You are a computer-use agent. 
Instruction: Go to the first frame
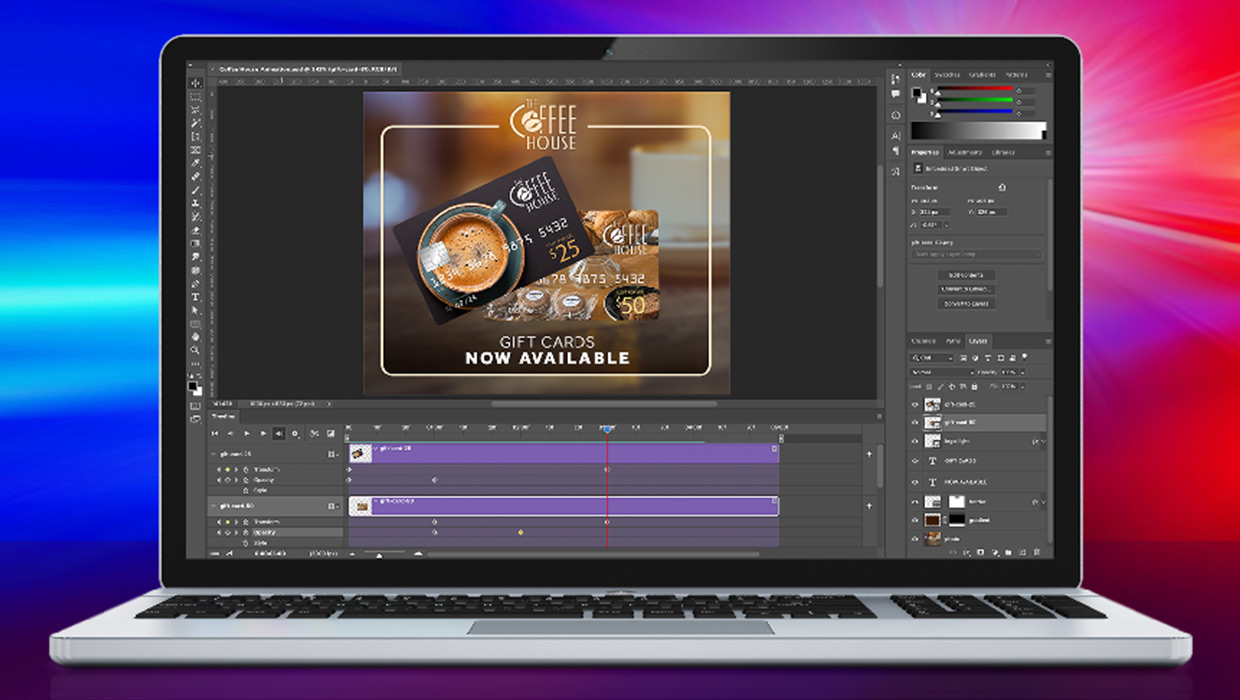[x=215, y=433]
